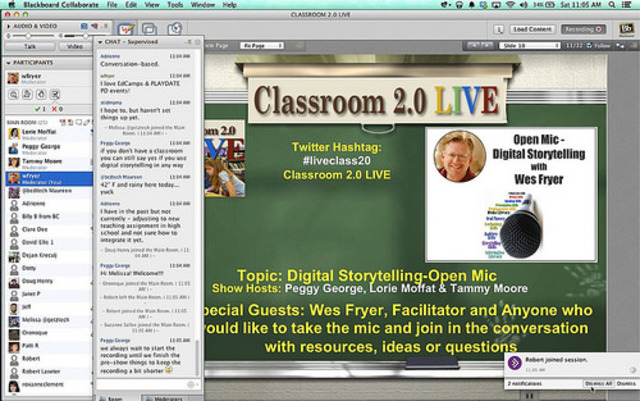Click the purple notification icon for Robert joined
Screen dimensions: 640x401
(515, 363)
